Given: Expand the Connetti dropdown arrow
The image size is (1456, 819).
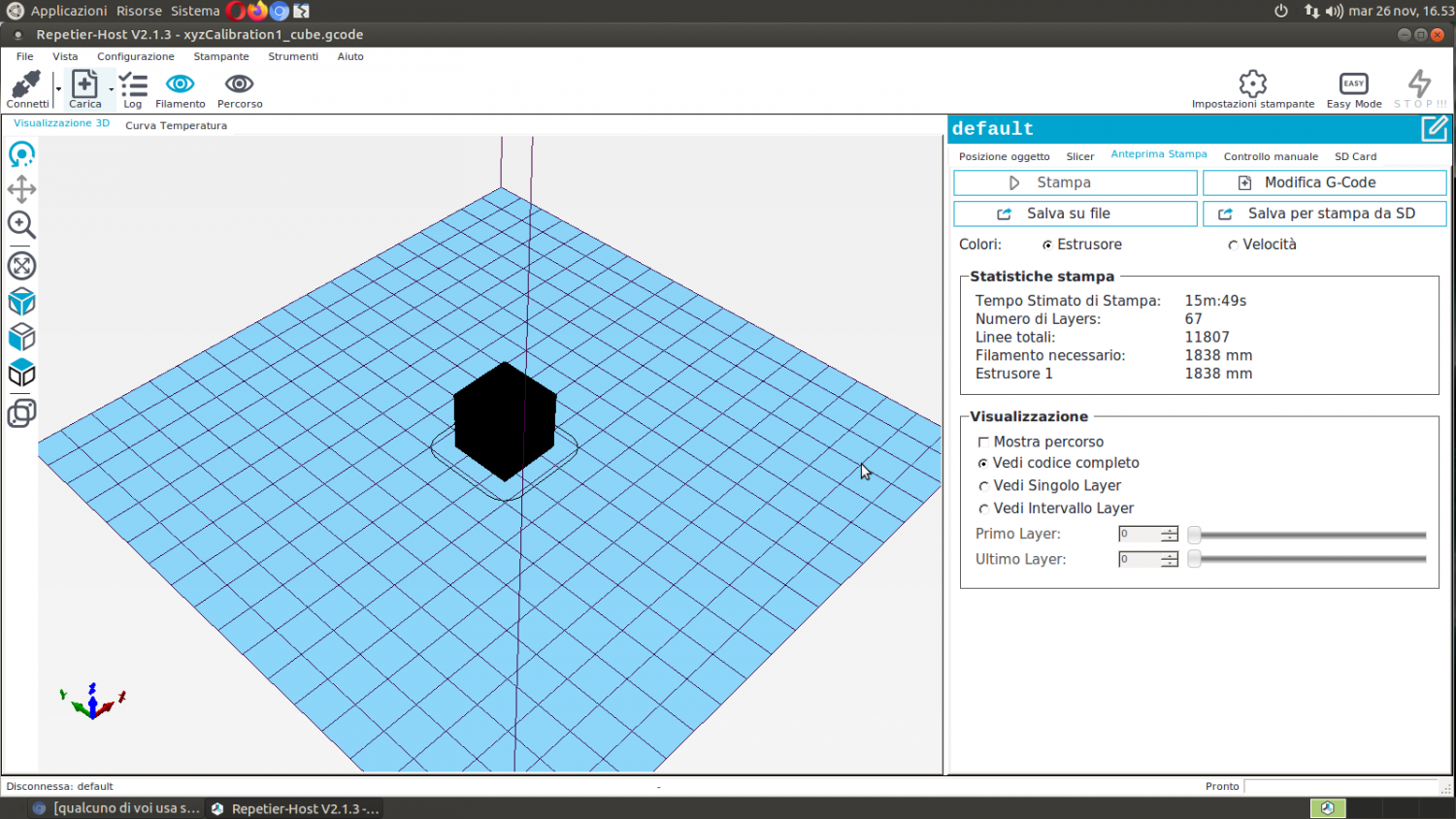Looking at the screenshot, I should [58, 89].
